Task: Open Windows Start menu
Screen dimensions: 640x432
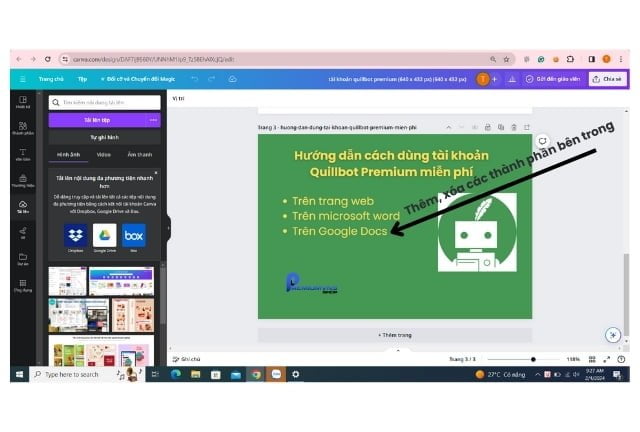Action: [20, 374]
